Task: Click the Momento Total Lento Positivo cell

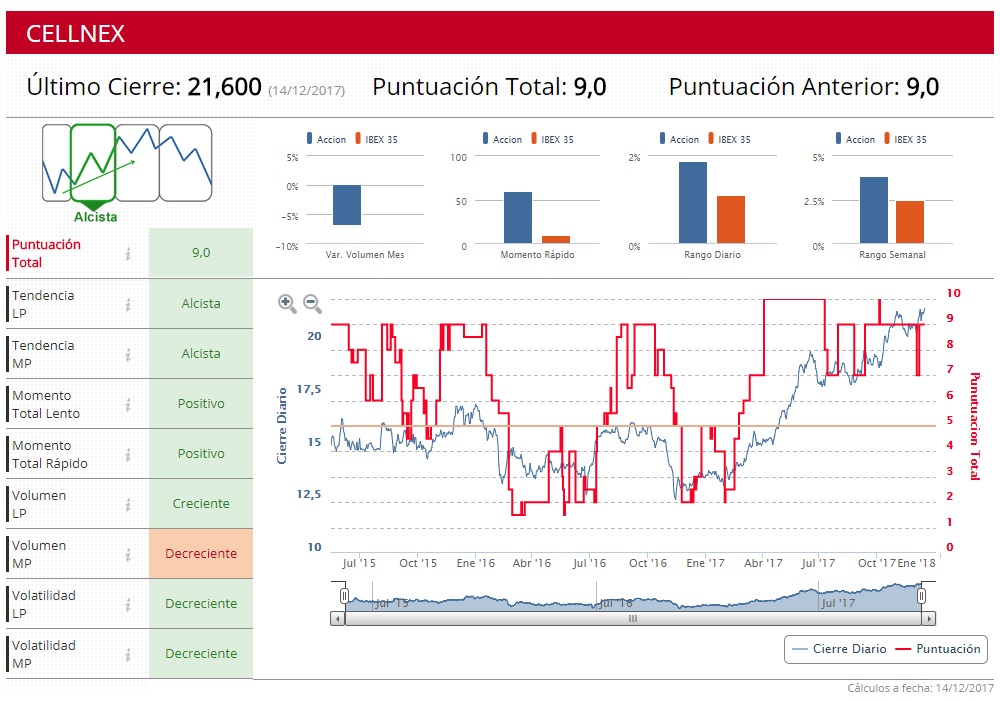Action: [x=201, y=404]
